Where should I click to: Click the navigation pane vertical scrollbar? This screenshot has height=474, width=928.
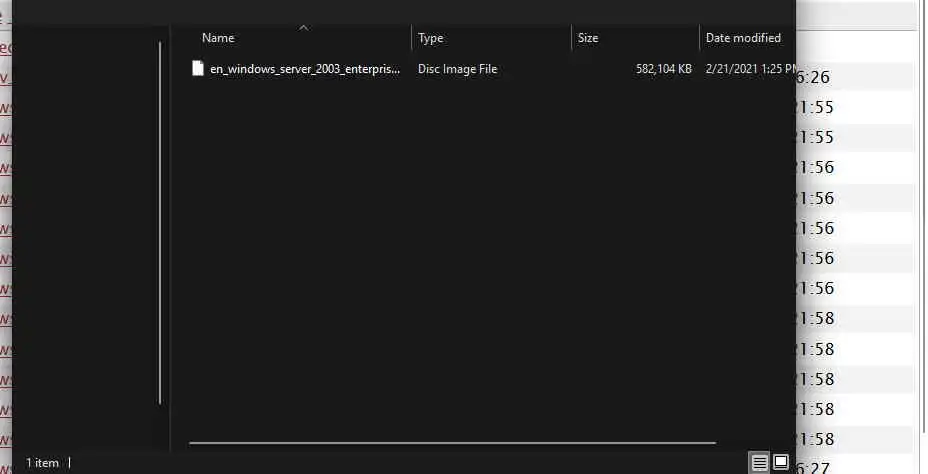click(x=160, y=223)
